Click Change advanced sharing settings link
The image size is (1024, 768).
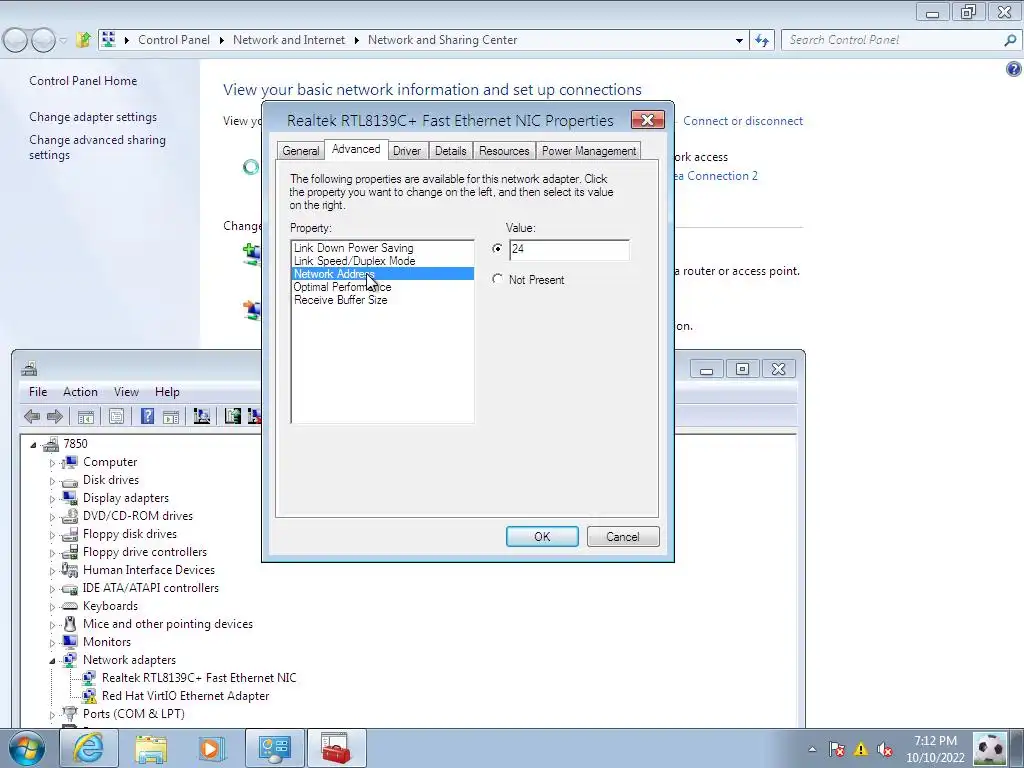97,147
